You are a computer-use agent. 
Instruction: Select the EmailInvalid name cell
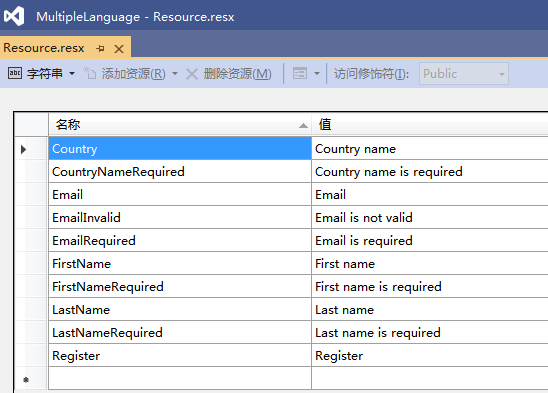[x=180, y=217]
